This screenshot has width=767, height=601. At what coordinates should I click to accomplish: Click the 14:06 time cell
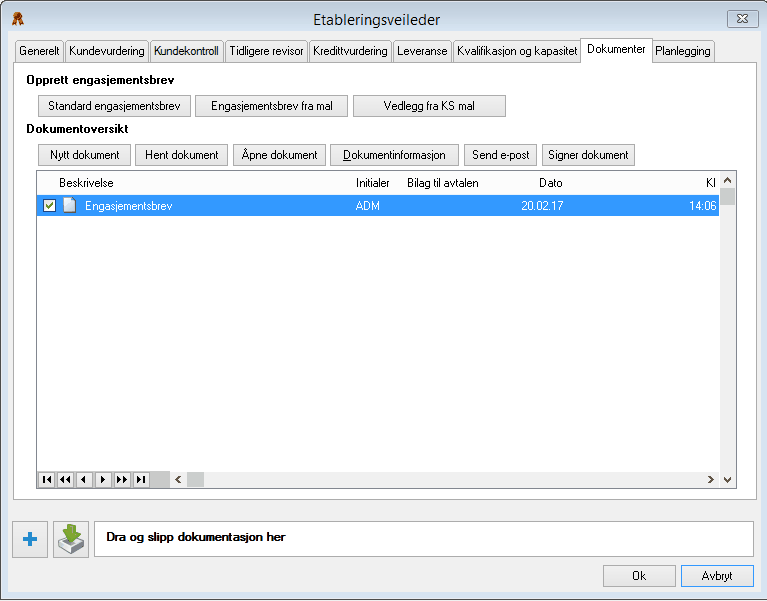click(x=702, y=206)
